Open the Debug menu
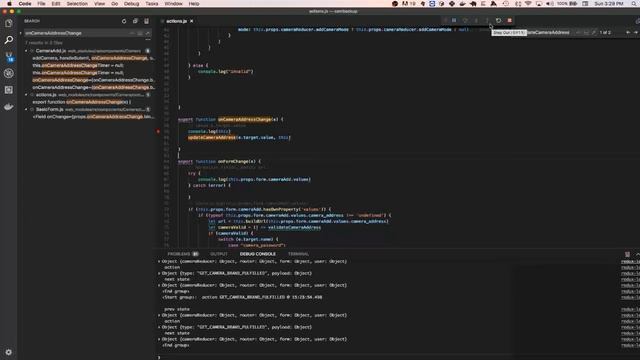Screen dimensions: 640x360 [x=131, y=4]
